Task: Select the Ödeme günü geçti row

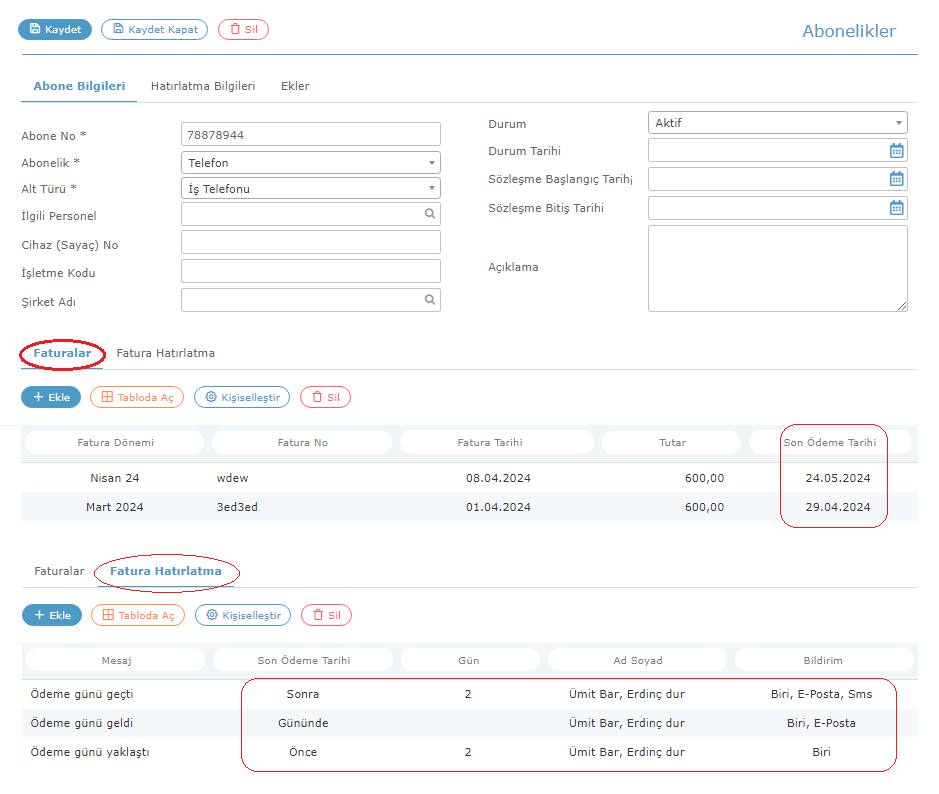Action: tap(469, 694)
